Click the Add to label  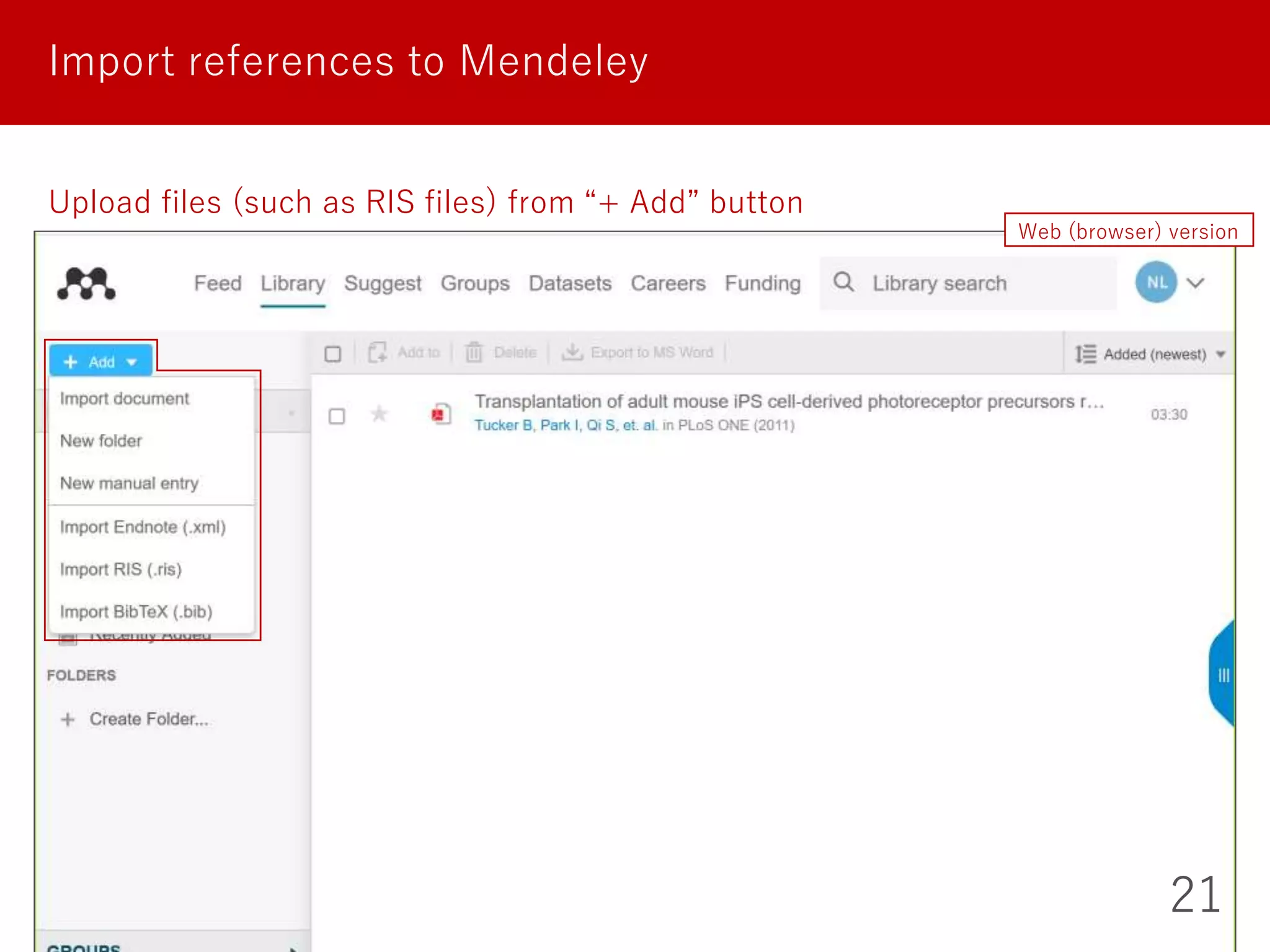coord(419,353)
